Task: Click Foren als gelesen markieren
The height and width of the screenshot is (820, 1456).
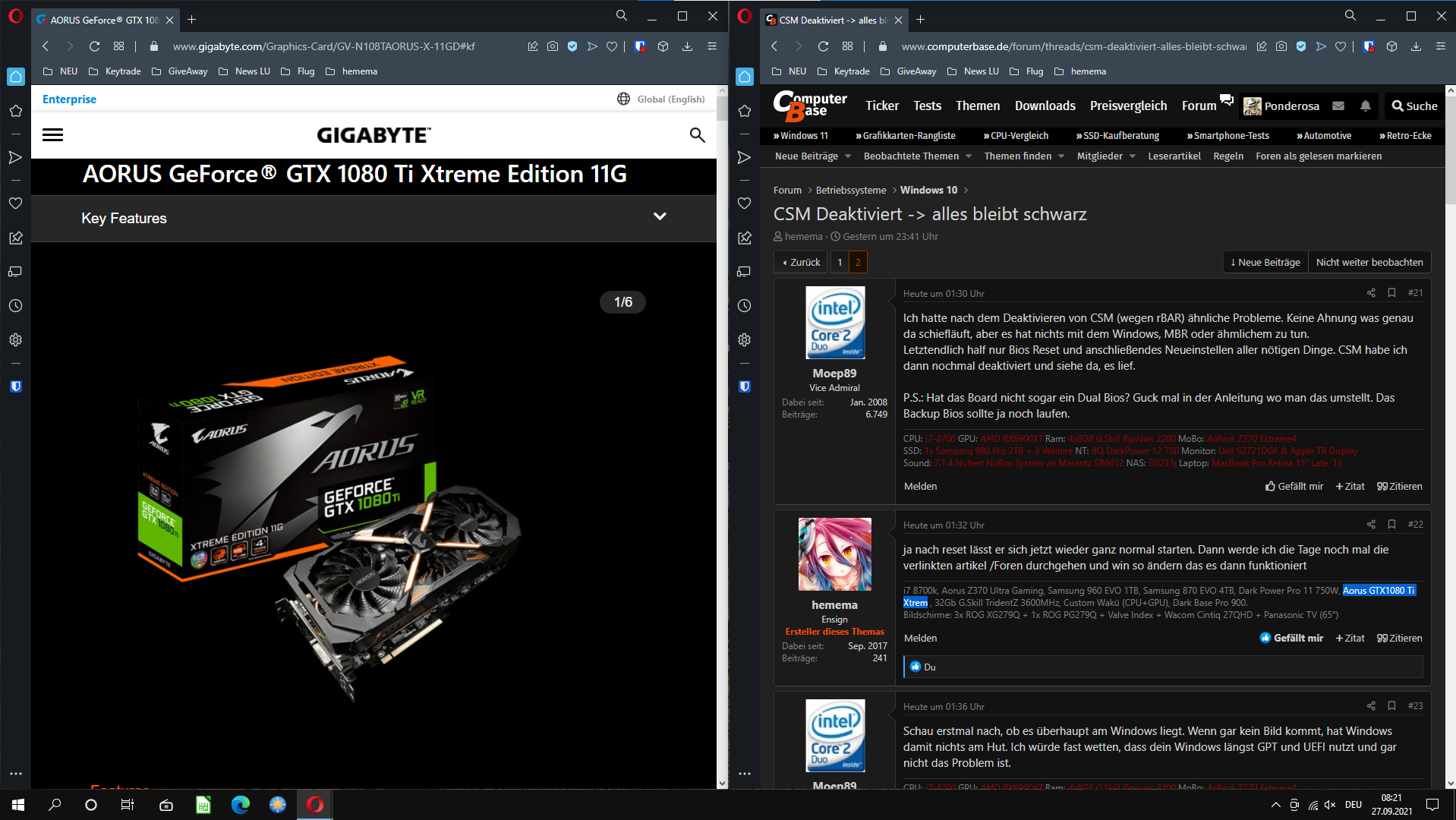Action: [x=1319, y=156]
